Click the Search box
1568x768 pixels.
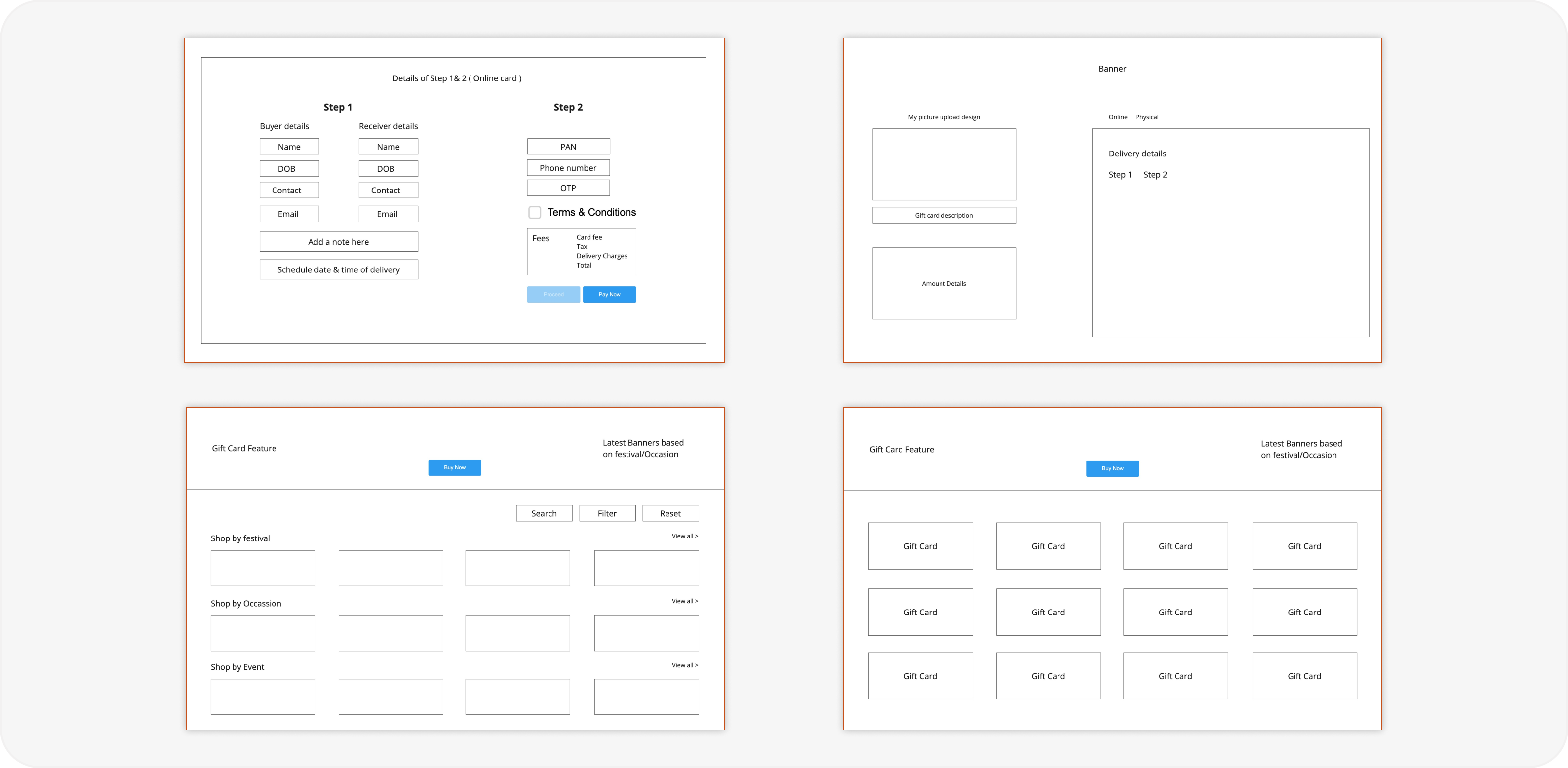click(x=544, y=514)
